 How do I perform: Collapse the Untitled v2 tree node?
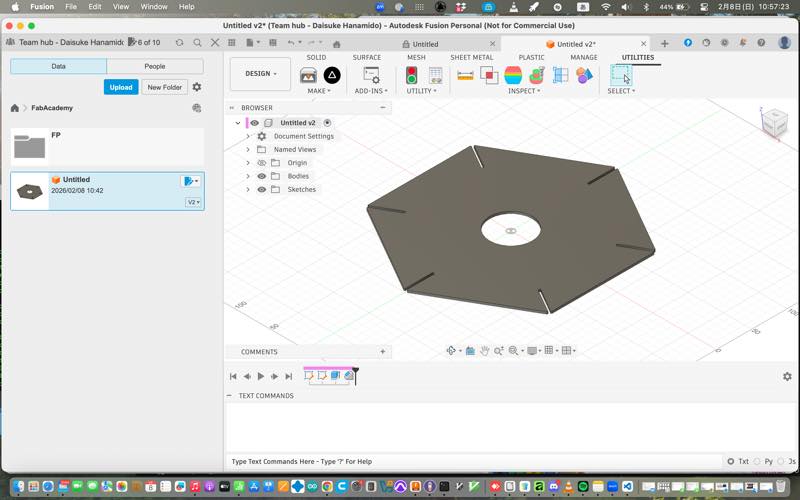238,123
